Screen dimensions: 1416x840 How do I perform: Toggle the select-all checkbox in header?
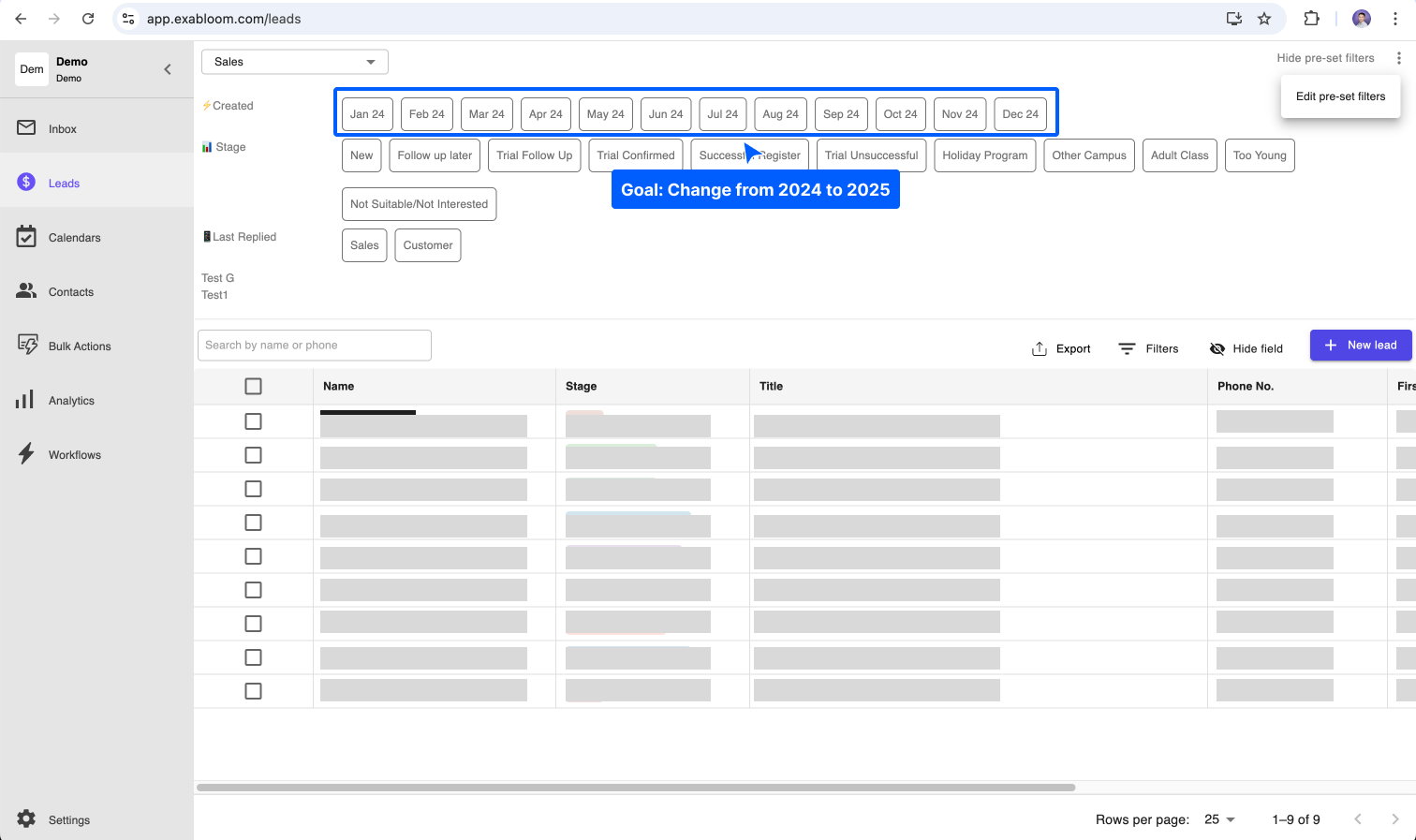pos(253,386)
